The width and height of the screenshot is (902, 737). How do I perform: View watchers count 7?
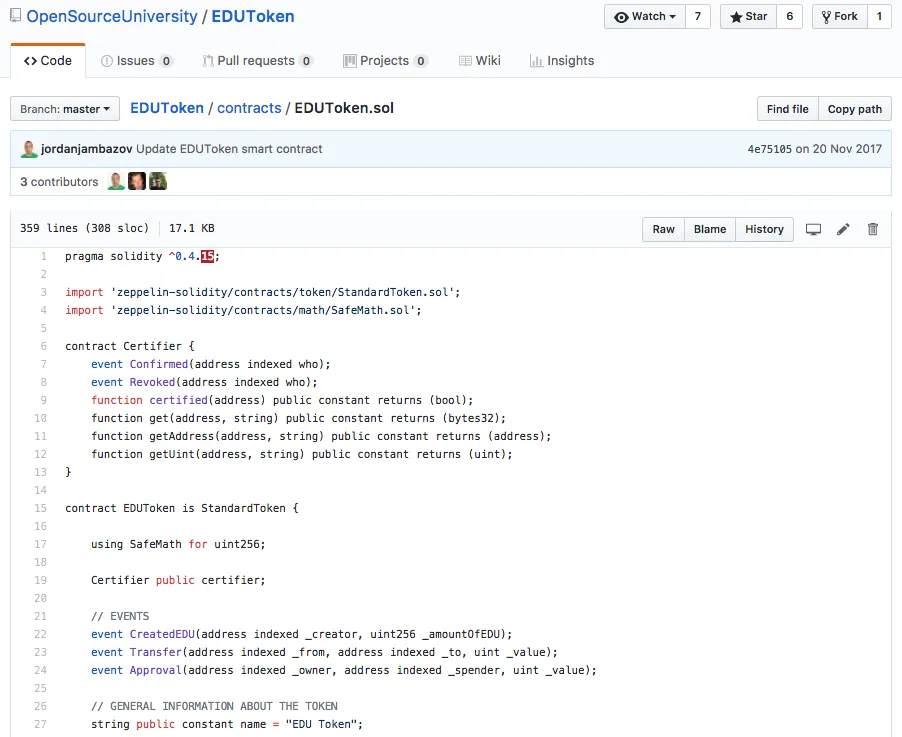[x=698, y=17]
